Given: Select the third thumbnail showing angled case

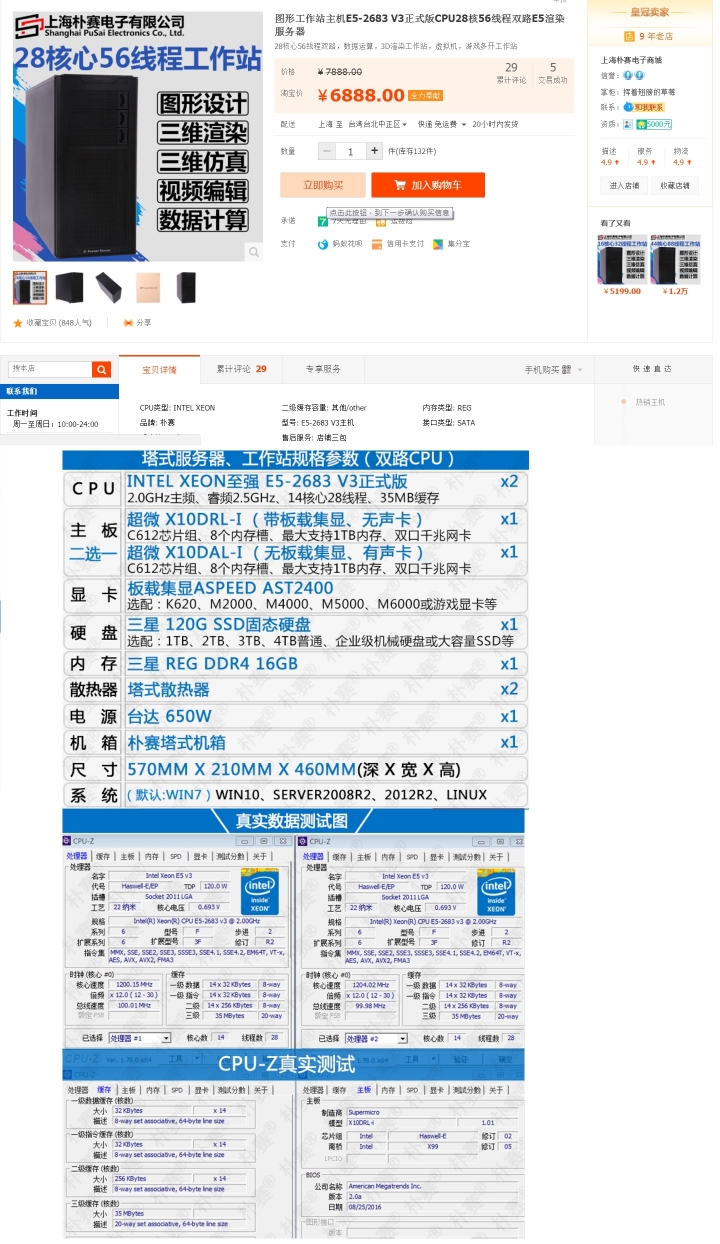Looking at the screenshot, I should [x=109, y=288].
